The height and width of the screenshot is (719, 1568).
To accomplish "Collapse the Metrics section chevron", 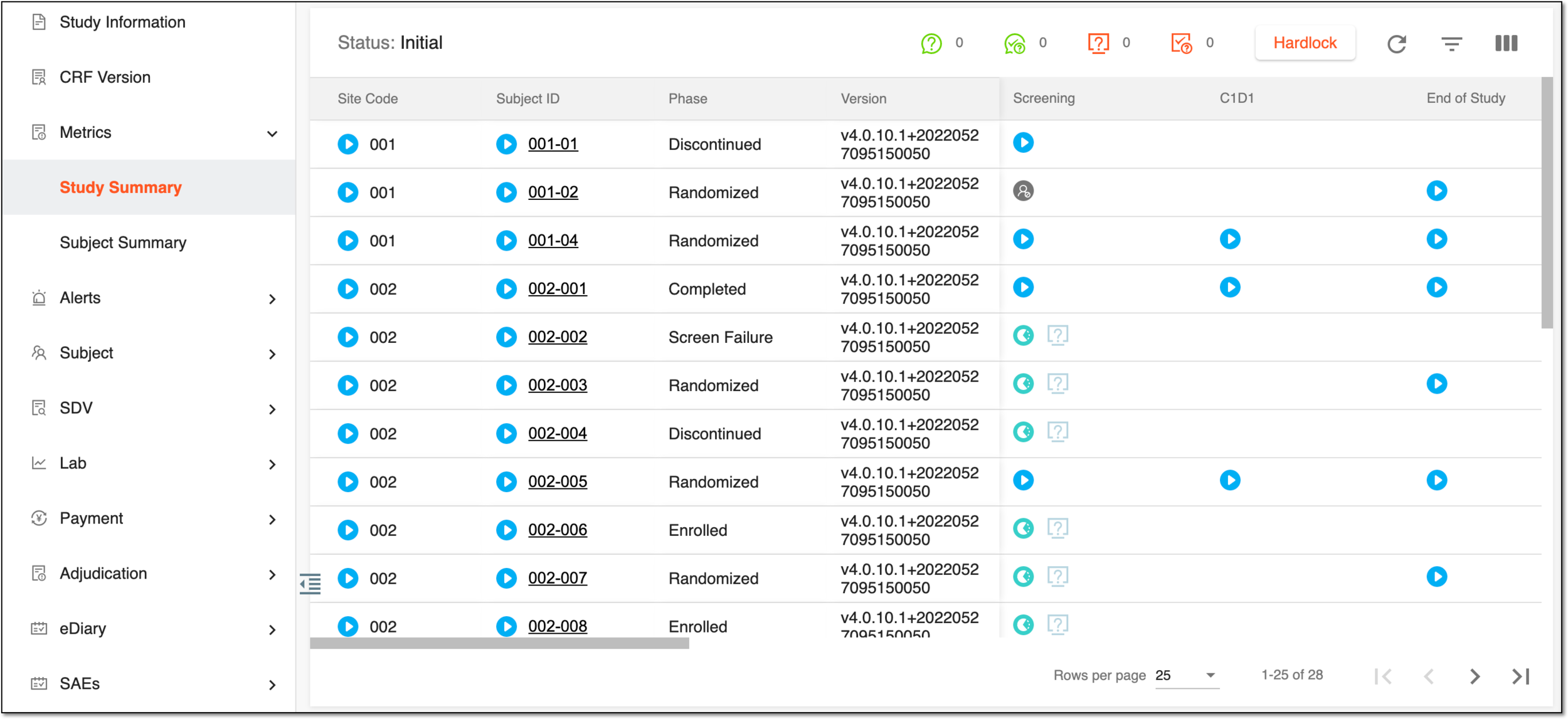I will point(272,134).
